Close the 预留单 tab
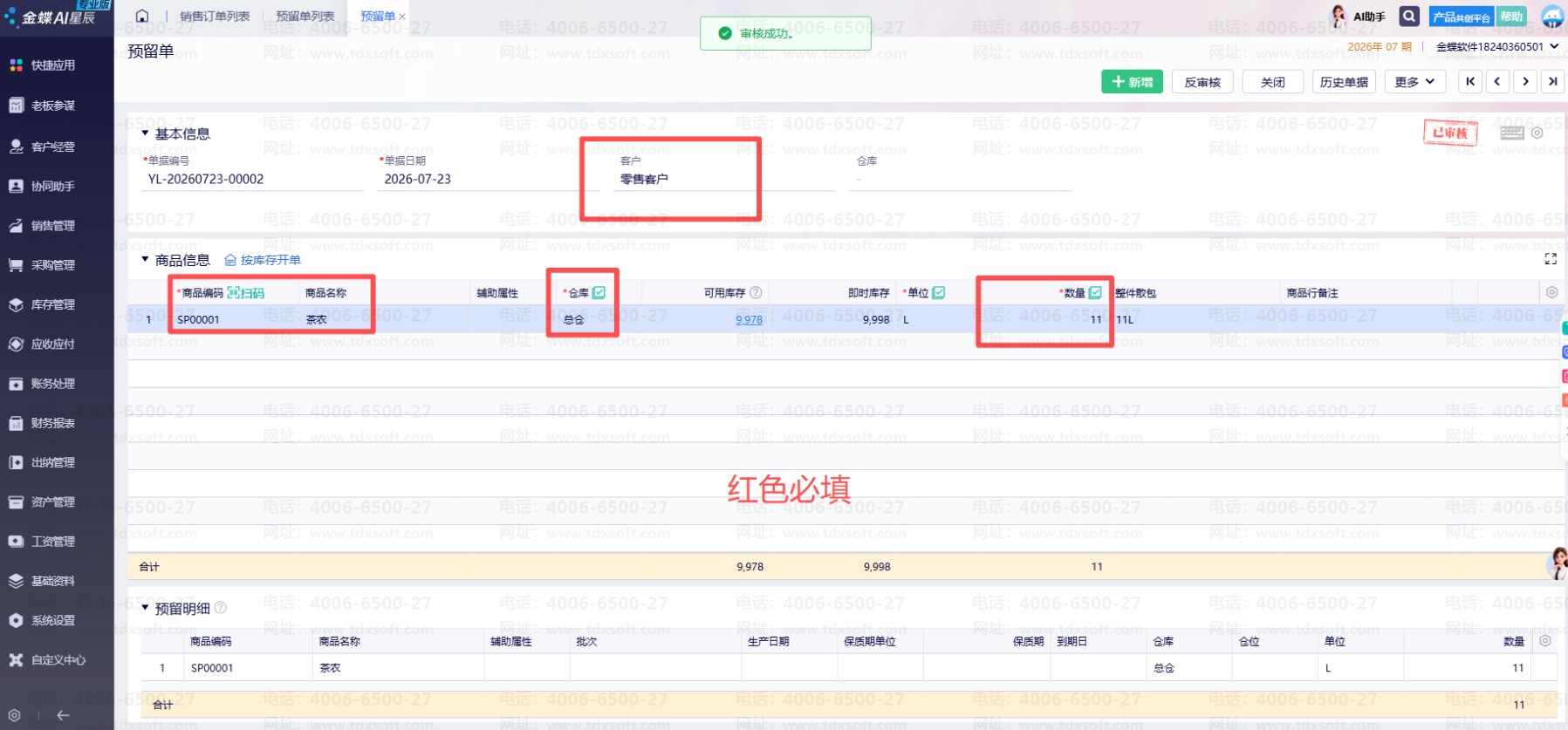The image size is (1568, 730). tap(402, 17)
